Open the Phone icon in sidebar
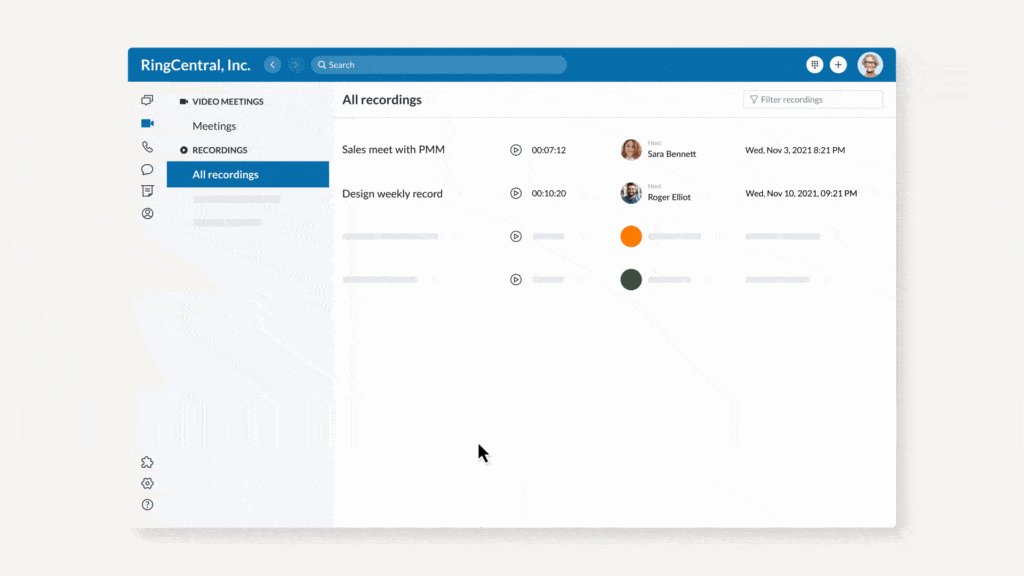Viewport: 1024px width, 576px height. click(x=147, y=146)
